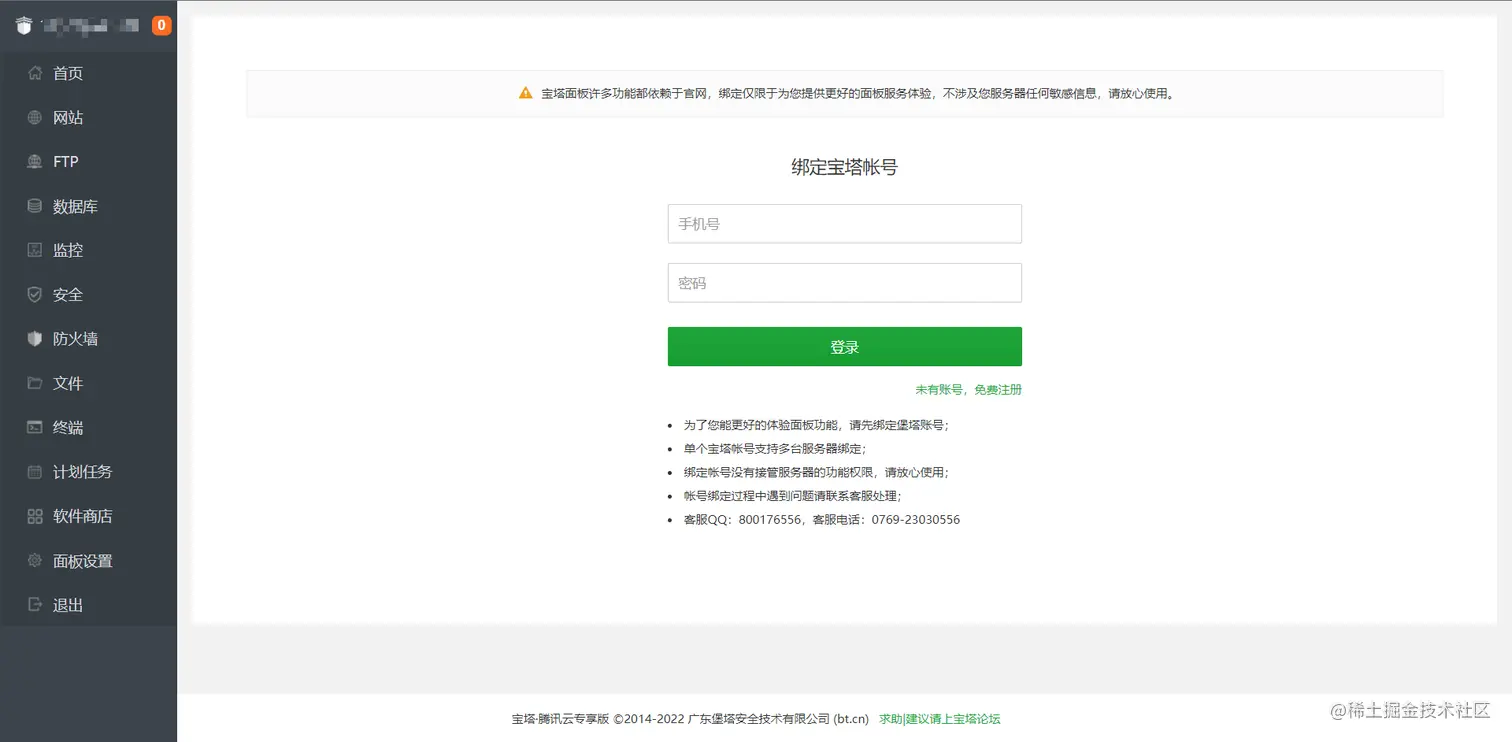Click the globe icon beside 网站

coord(35,117)
